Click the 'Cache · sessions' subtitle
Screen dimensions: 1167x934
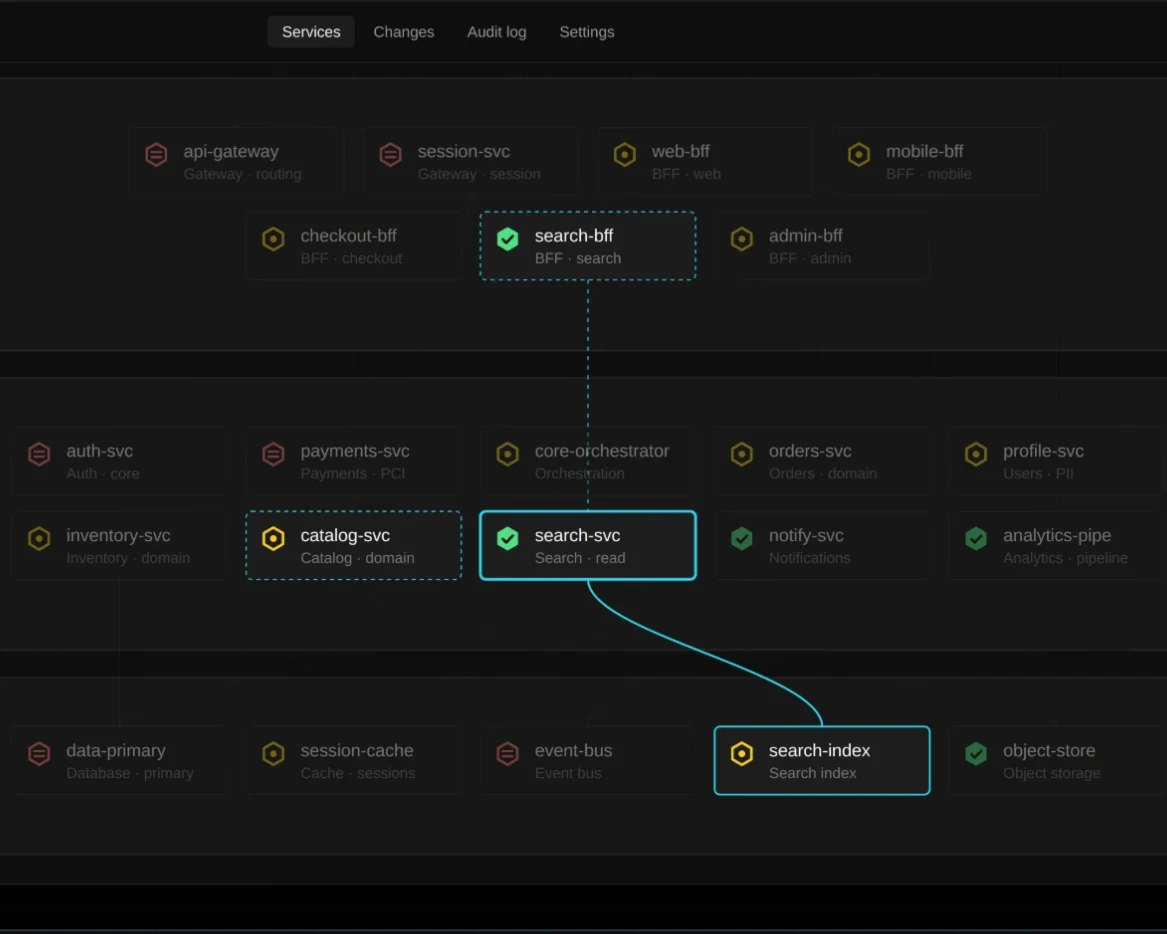(x=358, y=773)
